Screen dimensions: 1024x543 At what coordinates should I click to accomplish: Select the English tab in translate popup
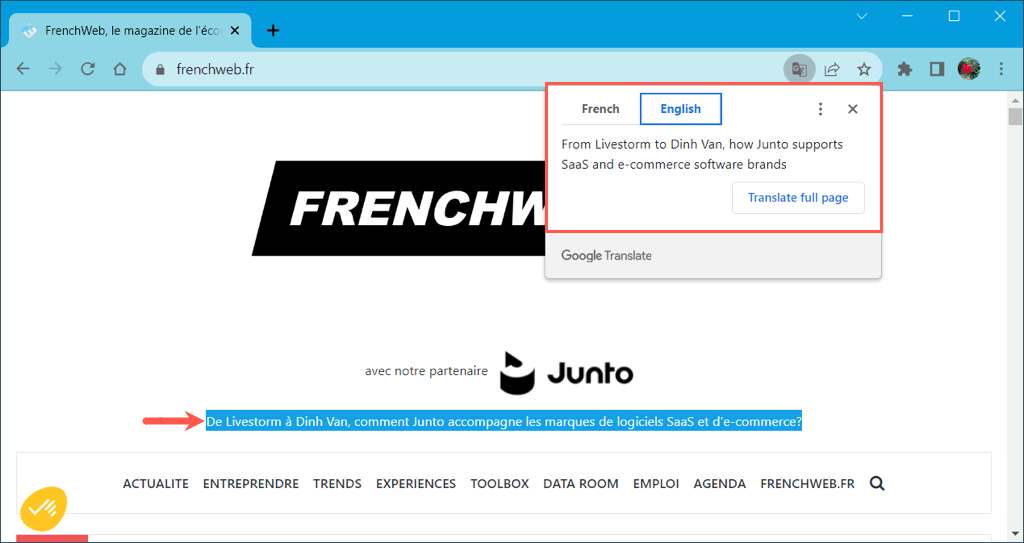(x=680, y=109)
